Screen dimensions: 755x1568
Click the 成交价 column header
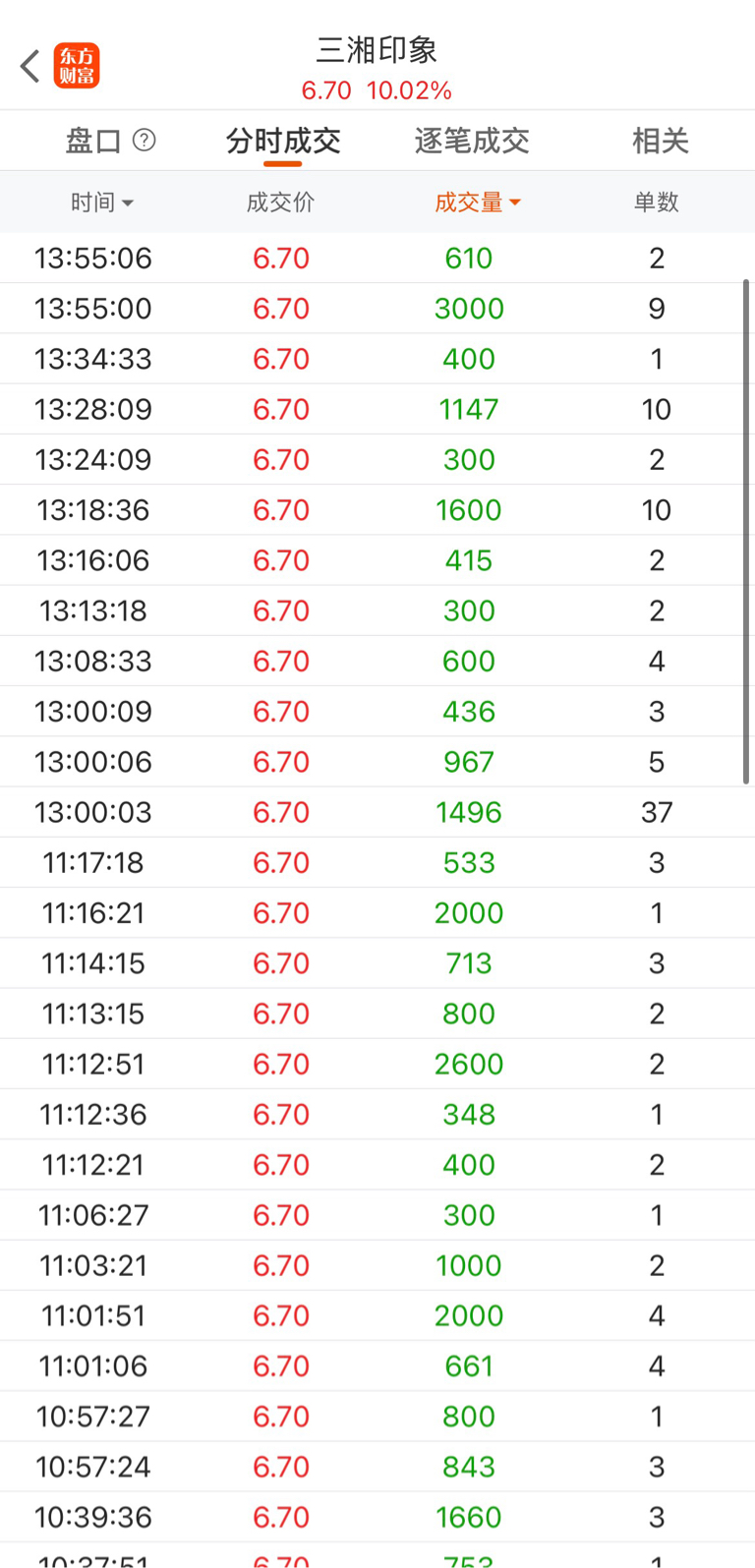(281, 203)
